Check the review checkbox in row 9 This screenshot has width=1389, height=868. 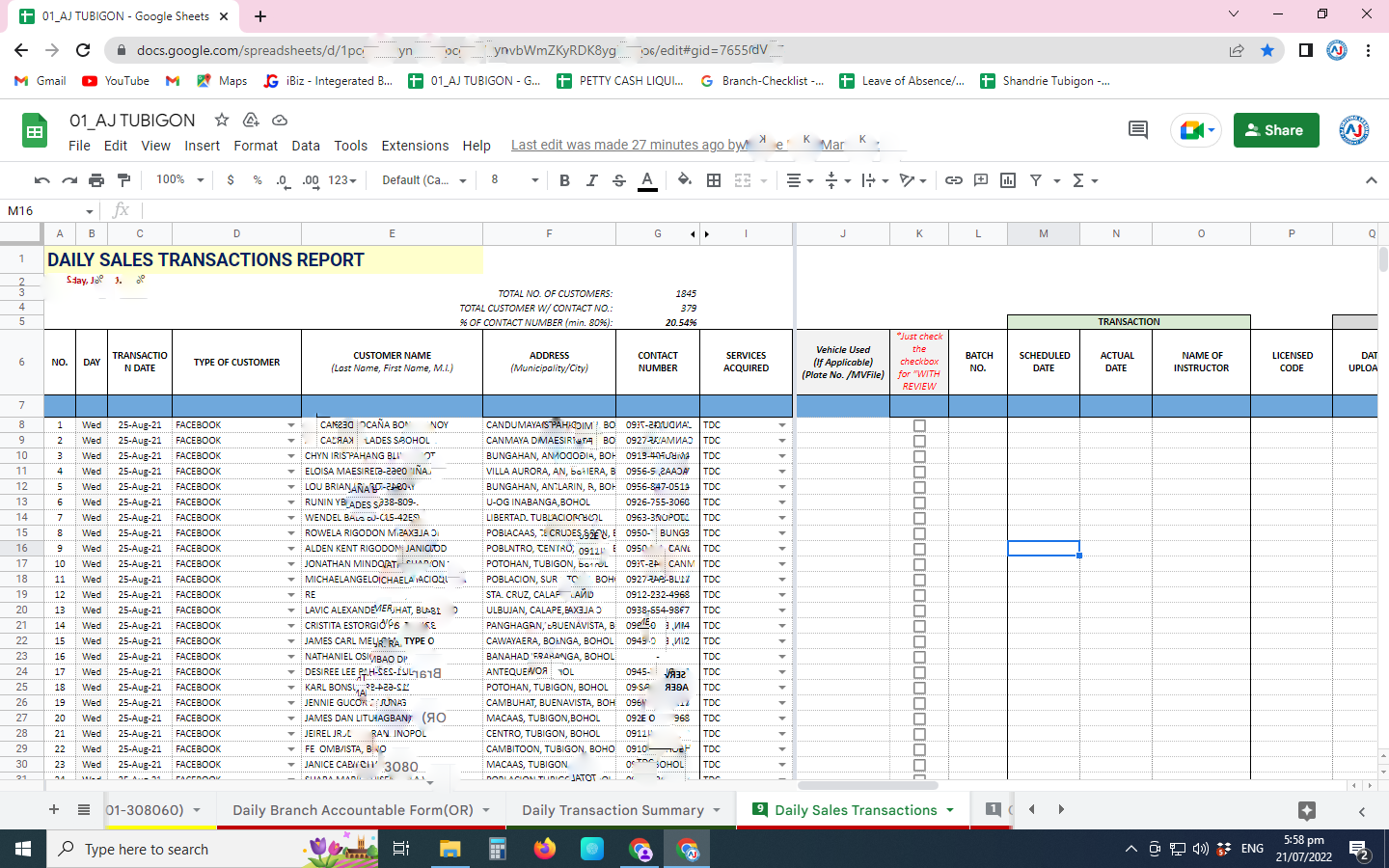[919, 441]
